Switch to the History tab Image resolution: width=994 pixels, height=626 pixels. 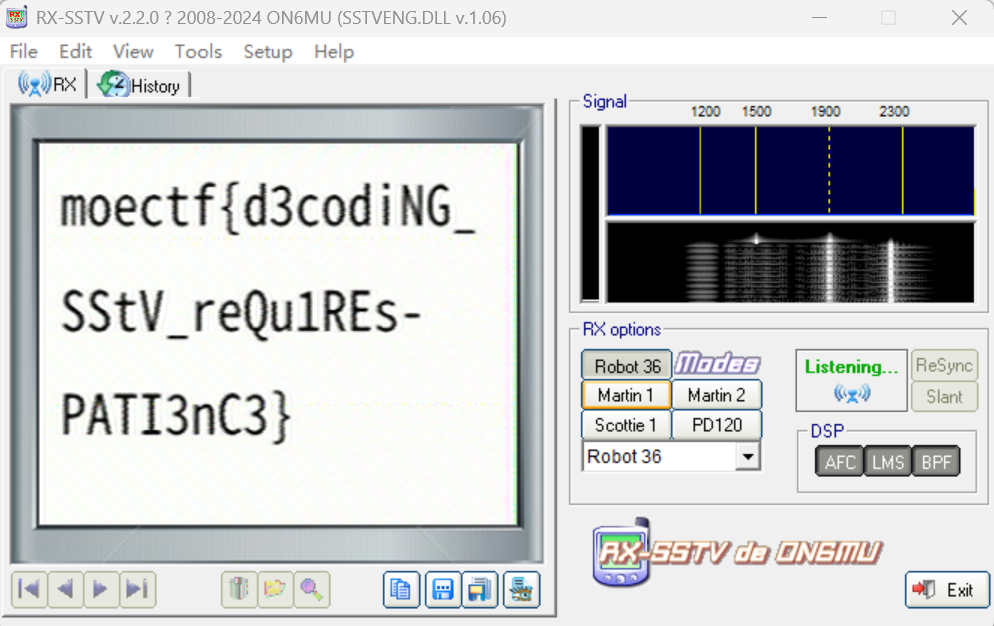coord(141,86)
